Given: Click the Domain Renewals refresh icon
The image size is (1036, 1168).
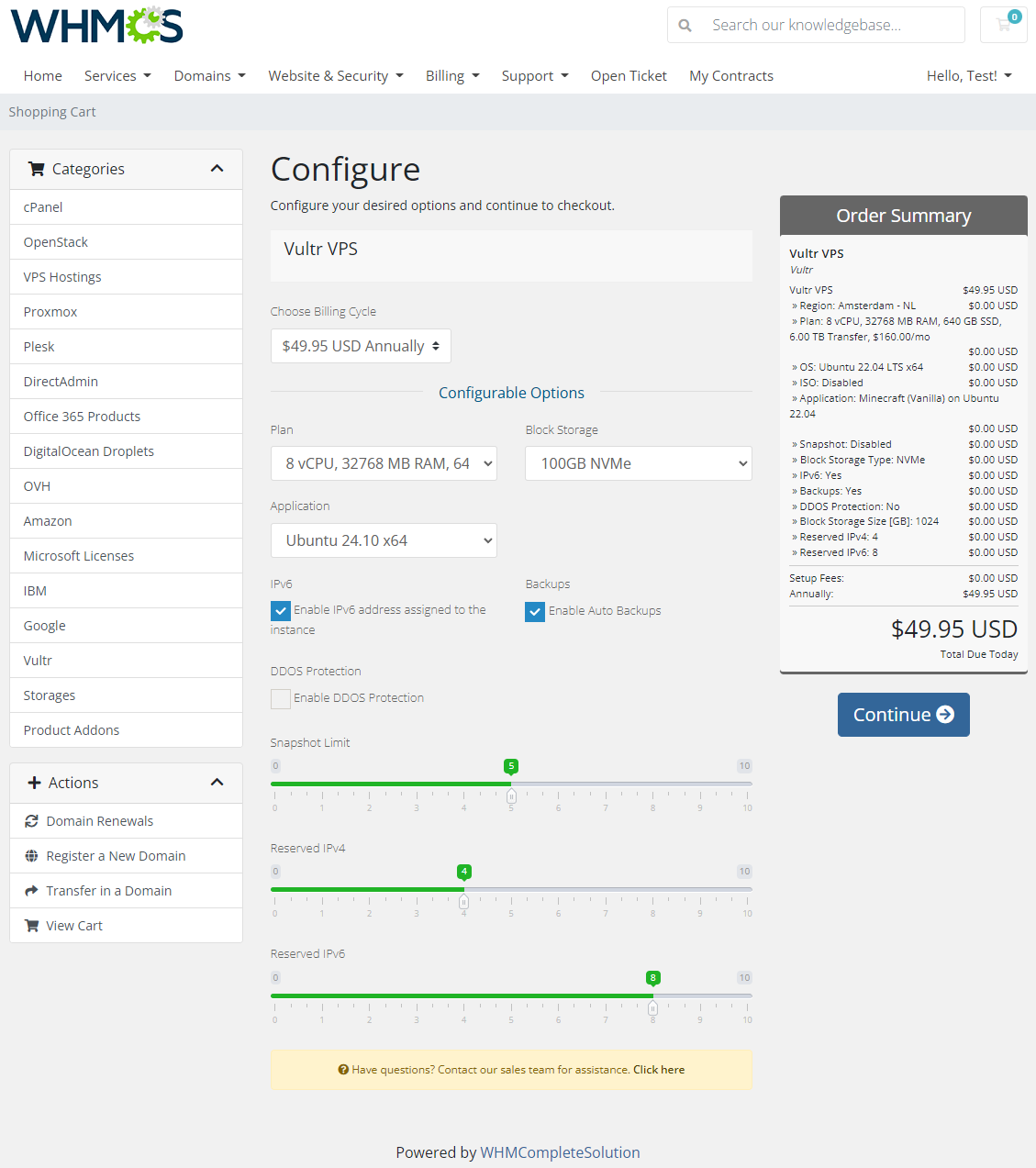Looking at the screenshot, I should tap(30, 820).
